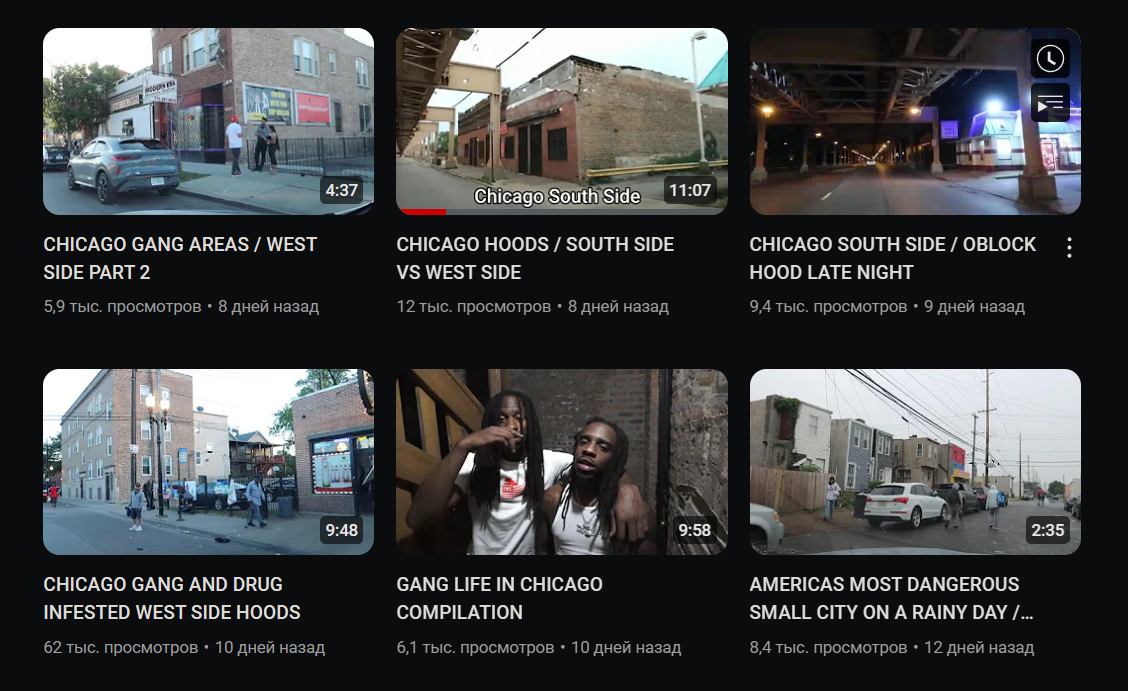Click the 2:35 duration badge
1128x691 pixels.
[1047, 531]
